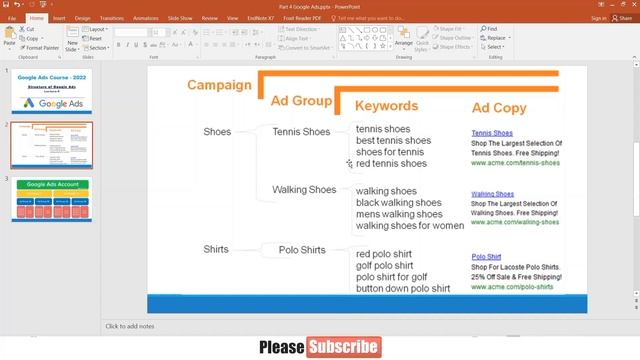
Task: Click the Click to add notes area
Action: tap(130, 326)
